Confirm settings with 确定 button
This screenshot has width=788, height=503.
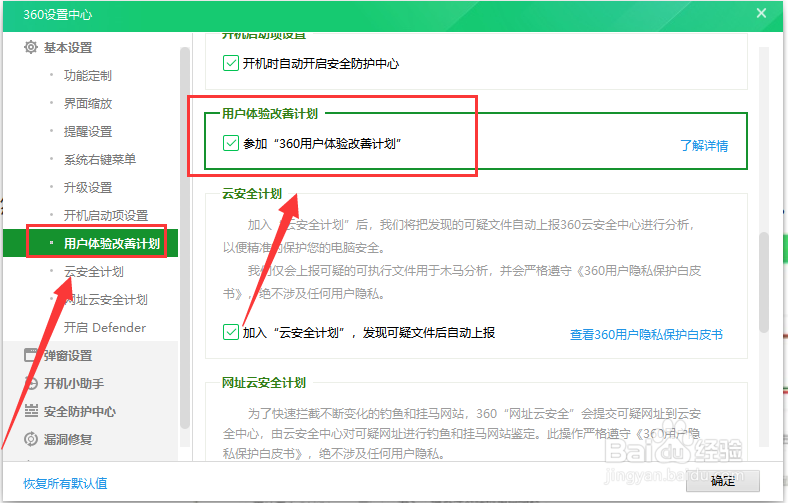tap(723, 481)
